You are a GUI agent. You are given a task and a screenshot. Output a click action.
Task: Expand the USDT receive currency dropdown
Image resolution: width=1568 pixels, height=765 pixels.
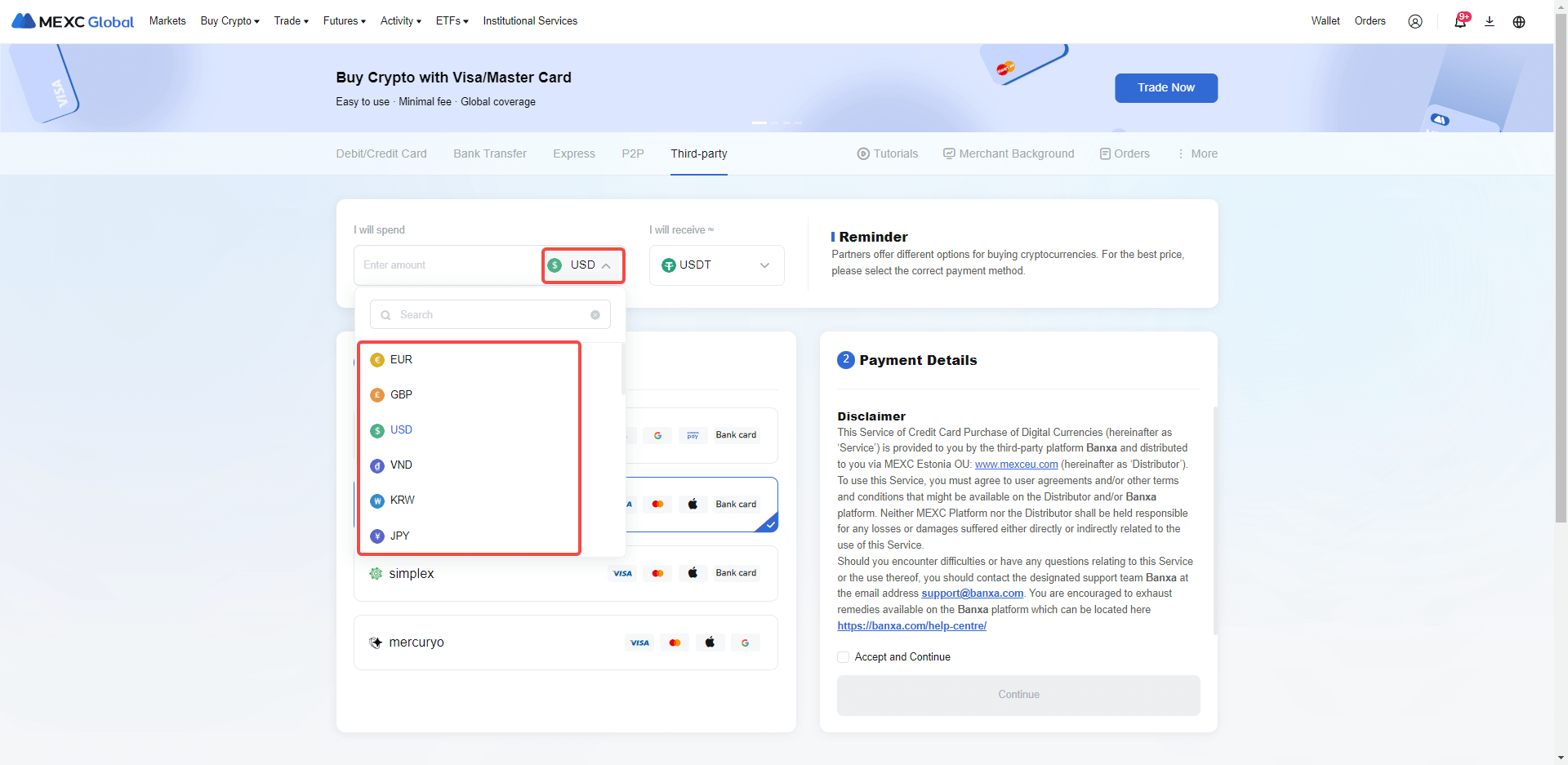point(716,265)
